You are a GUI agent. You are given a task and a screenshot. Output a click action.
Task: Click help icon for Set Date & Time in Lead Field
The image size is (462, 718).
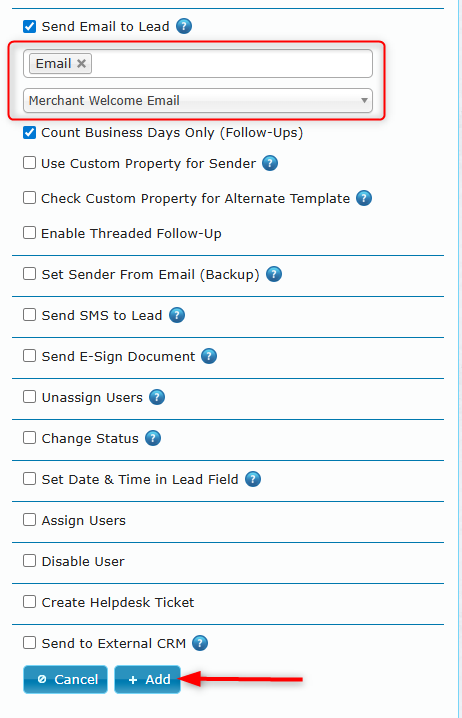coord(253,479)
